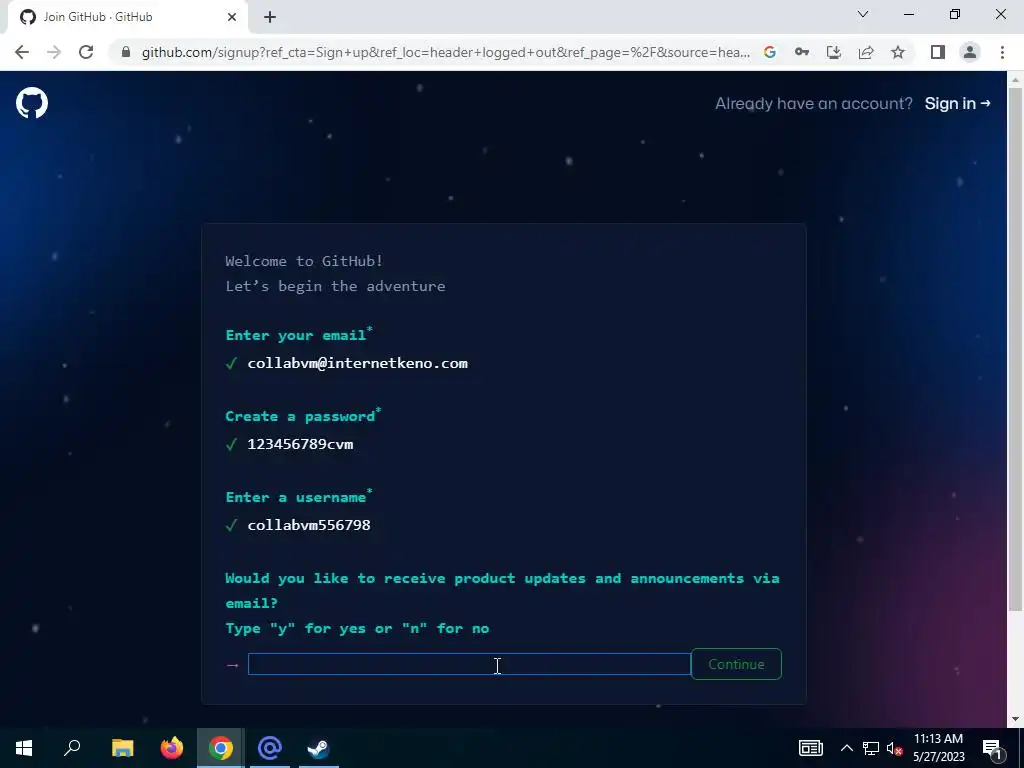This screenshot has width=1024, height=768.
Task: Open the saved passwords key icon
Action: coord(802,52)
